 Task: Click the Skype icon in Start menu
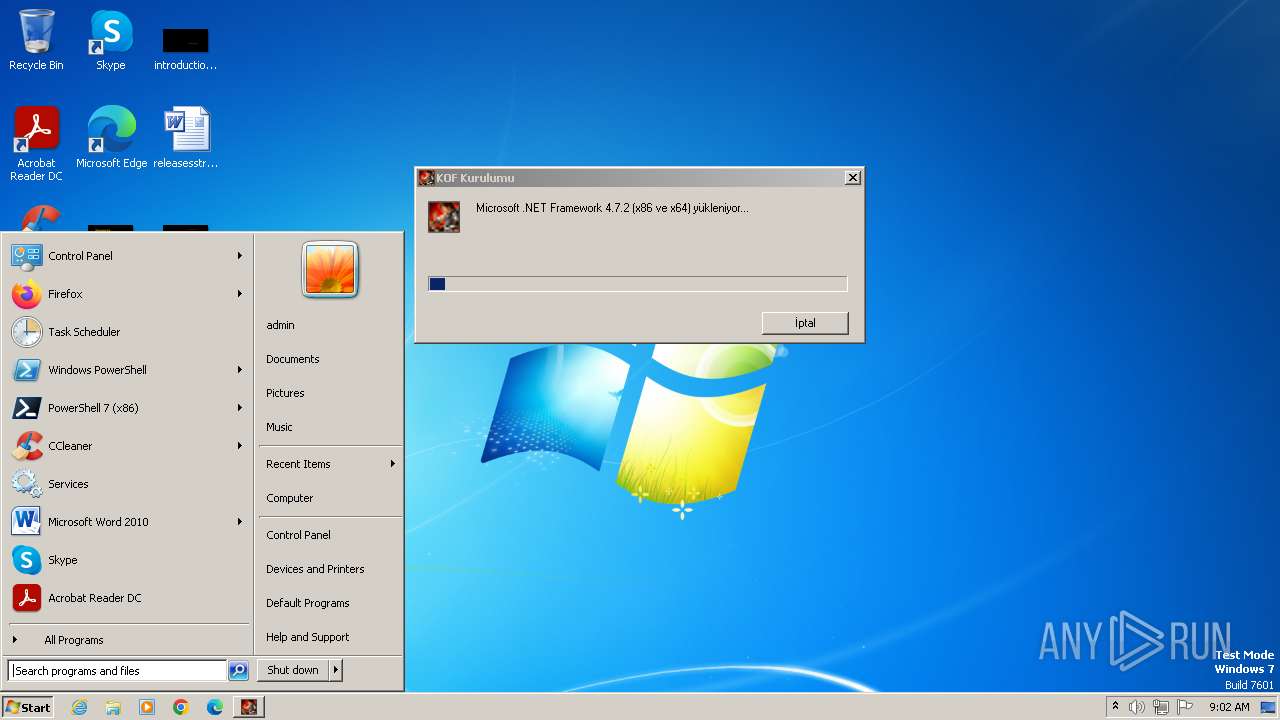[x=27, y=560]
